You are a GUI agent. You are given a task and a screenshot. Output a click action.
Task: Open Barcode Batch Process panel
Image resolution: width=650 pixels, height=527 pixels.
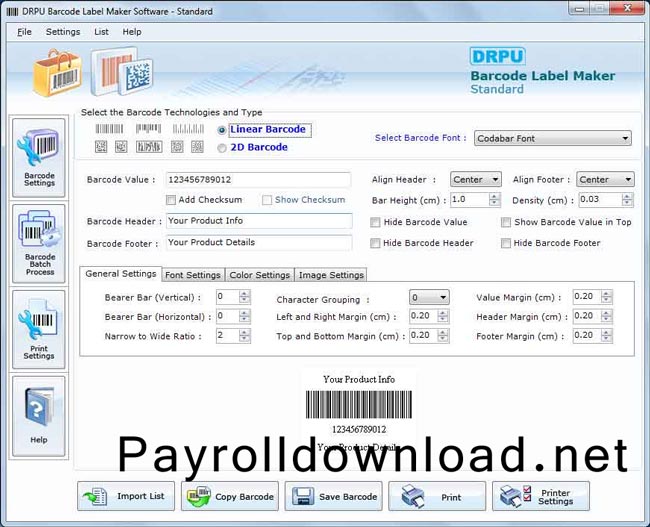click(39, 243)
